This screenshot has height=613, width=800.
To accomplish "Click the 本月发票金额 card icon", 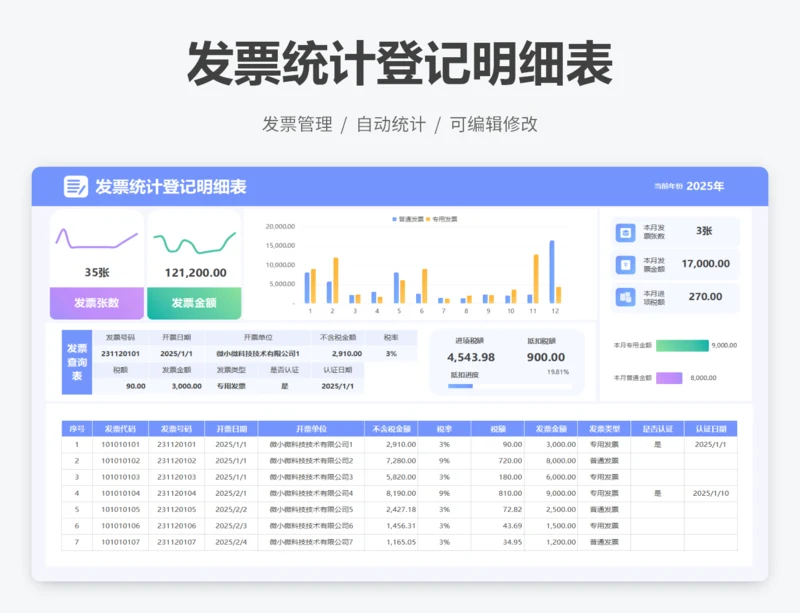I will point(626,264).
